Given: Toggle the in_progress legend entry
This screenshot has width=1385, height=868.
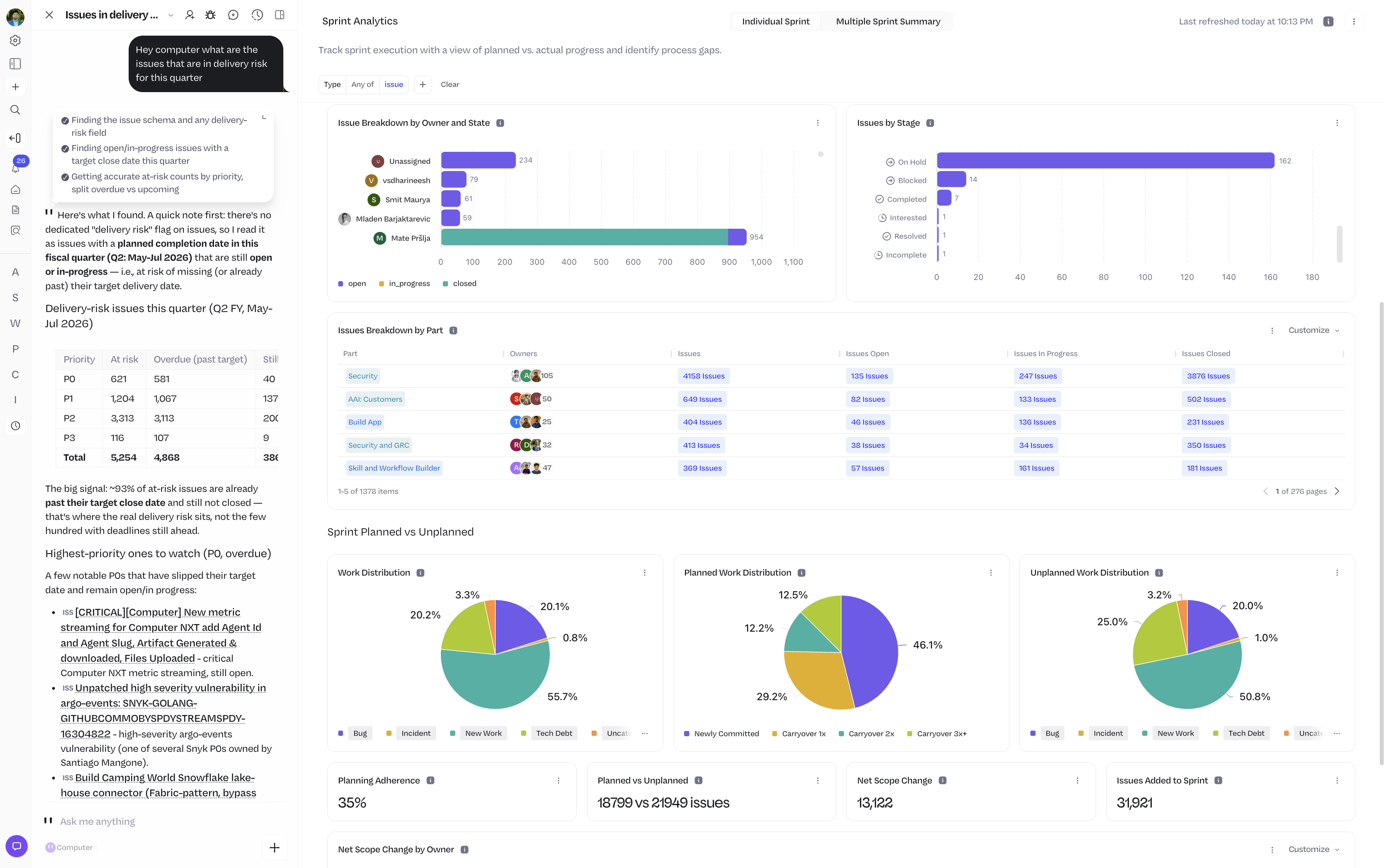Looking at the screenshot, I should click(404, 284).
